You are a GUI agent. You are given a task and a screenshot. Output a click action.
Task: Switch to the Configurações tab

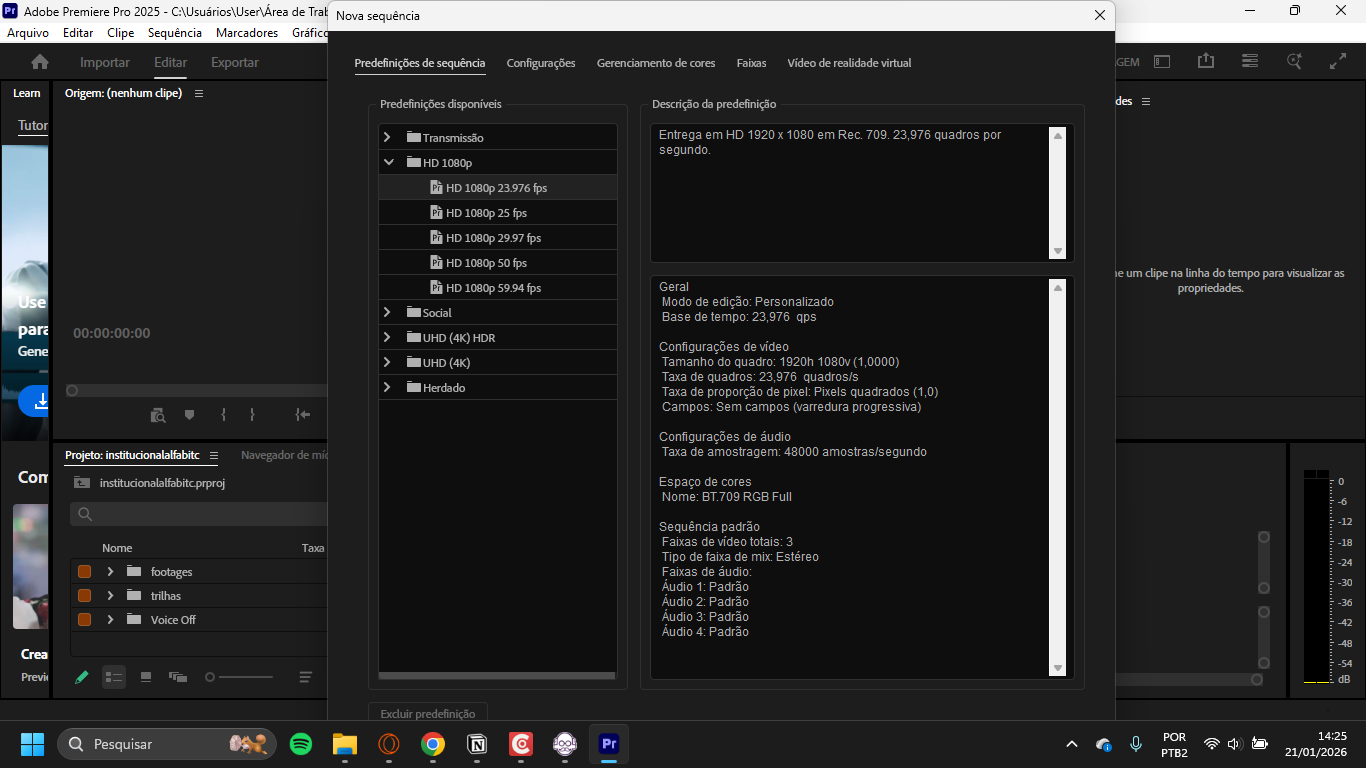click(541, 63)
